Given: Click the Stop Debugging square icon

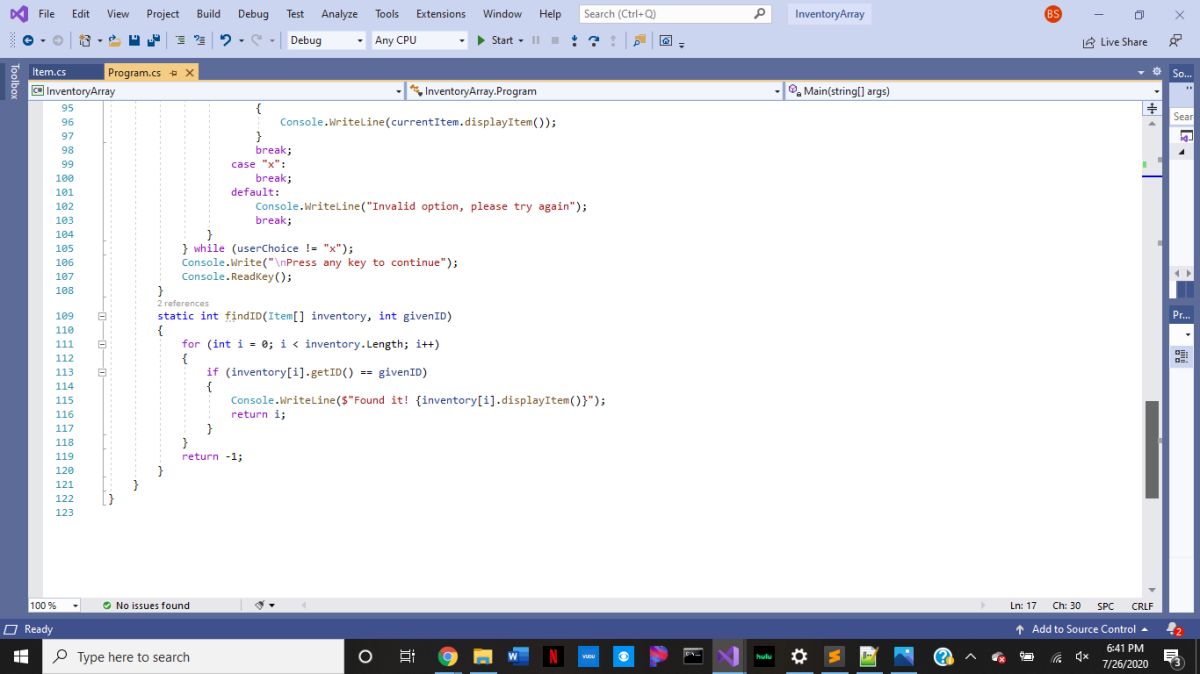Looking at the screenshot, I should 554,41.
